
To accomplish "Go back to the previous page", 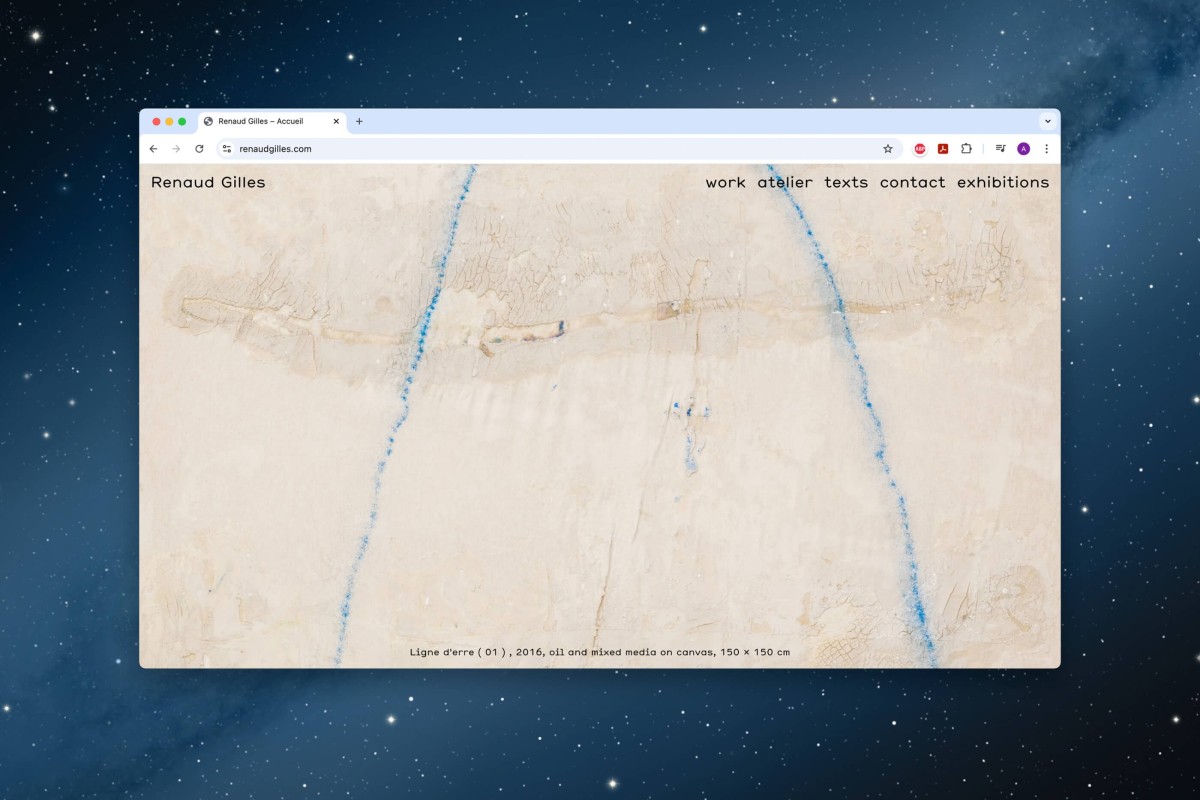I will coord(153,149).
